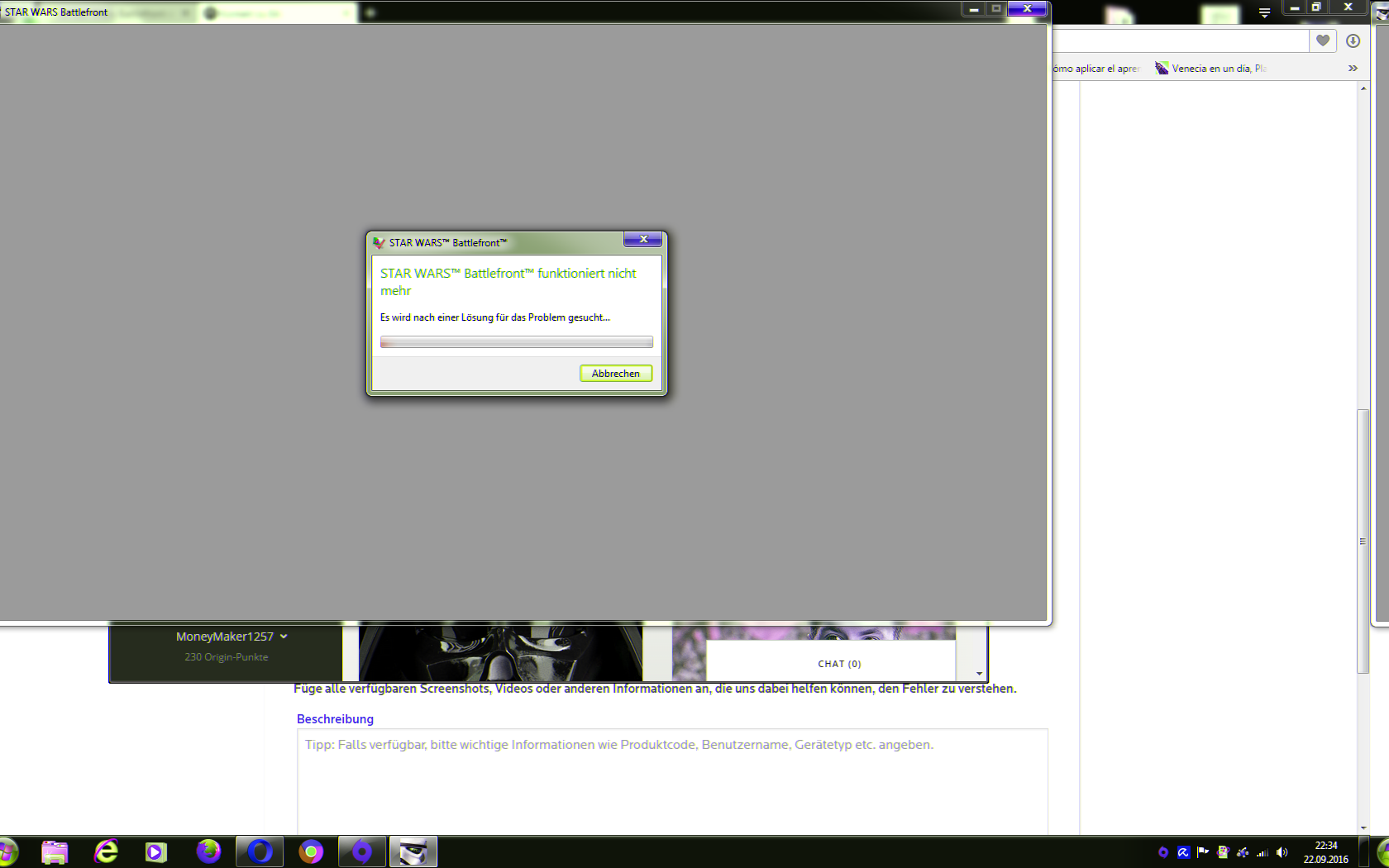Open the Windows Start menu
The height and width of the screenshot is (868, 1389).
coord(7,851)
